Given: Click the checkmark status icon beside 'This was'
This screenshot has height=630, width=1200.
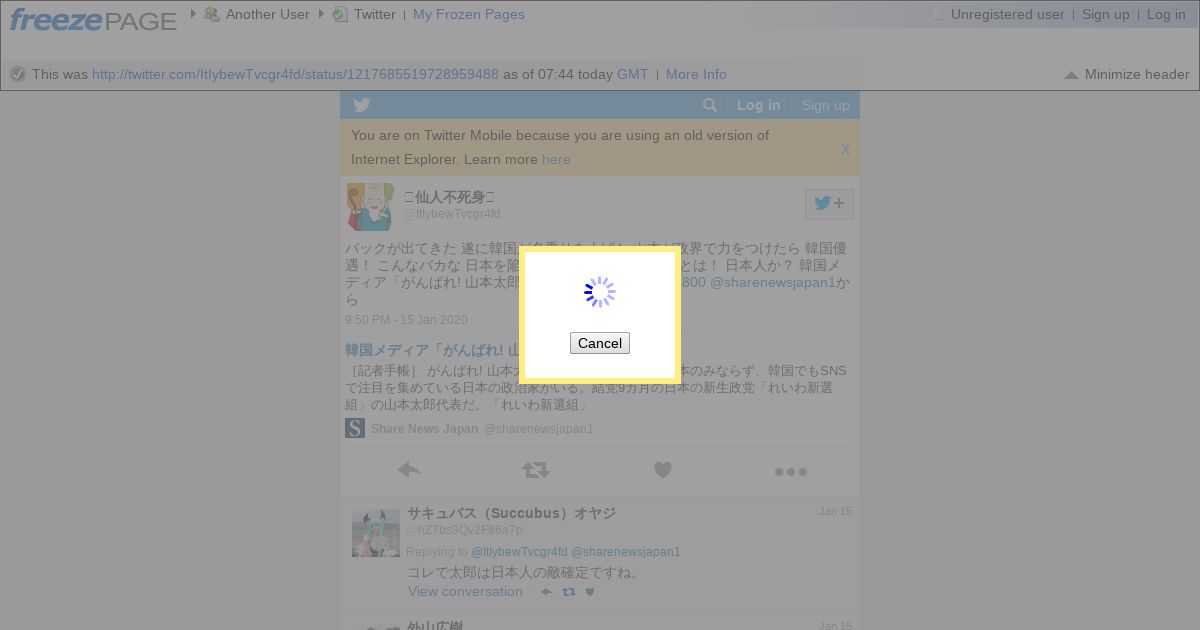Looking at the screenshot, I should coord(17,74).
